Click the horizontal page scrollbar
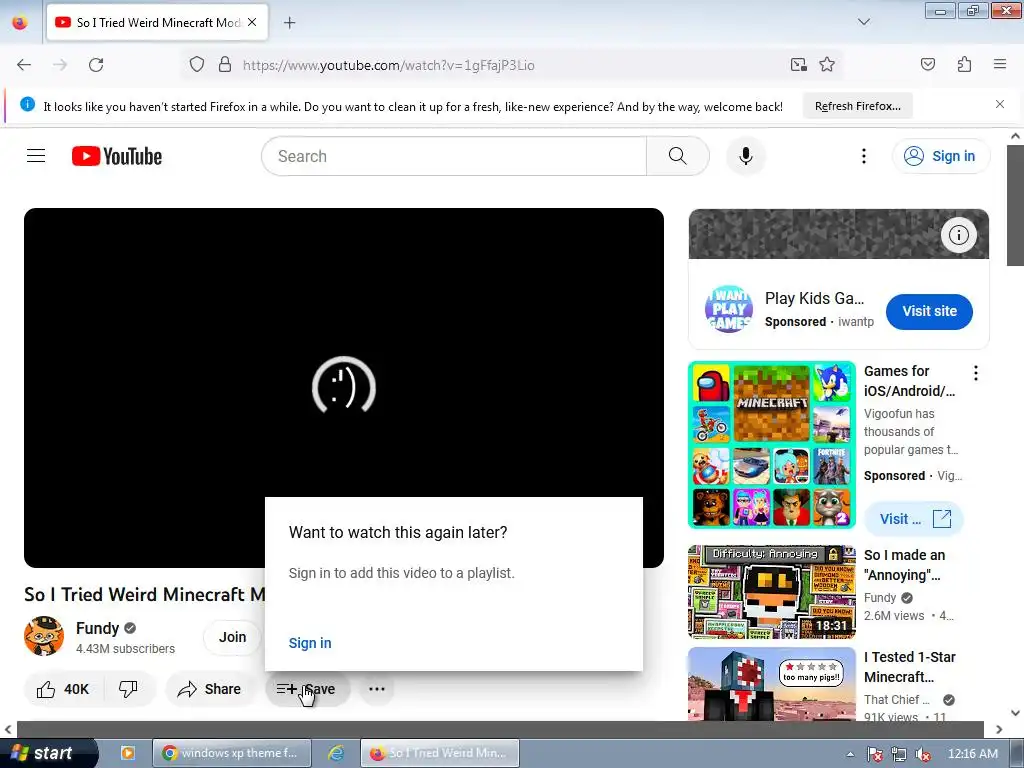1024x768 pixels. point(500,729)
